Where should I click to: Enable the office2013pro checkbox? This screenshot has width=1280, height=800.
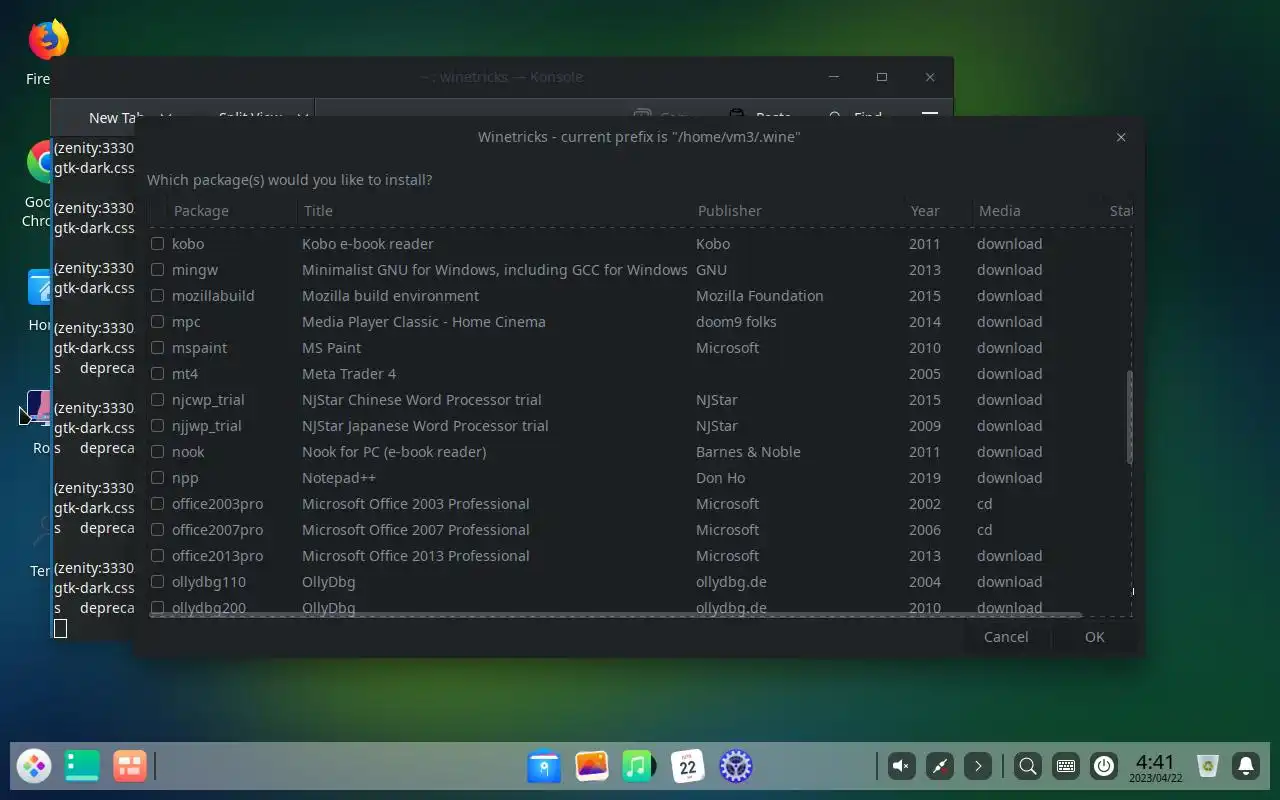tap(157, 556)
